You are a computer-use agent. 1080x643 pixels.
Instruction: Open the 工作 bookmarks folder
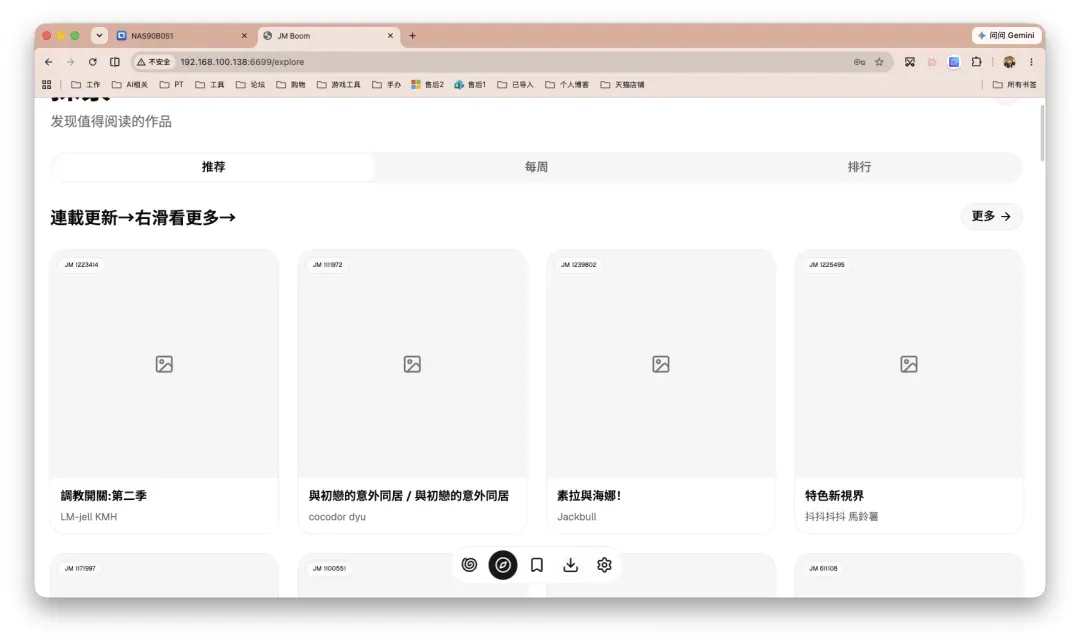85,85
